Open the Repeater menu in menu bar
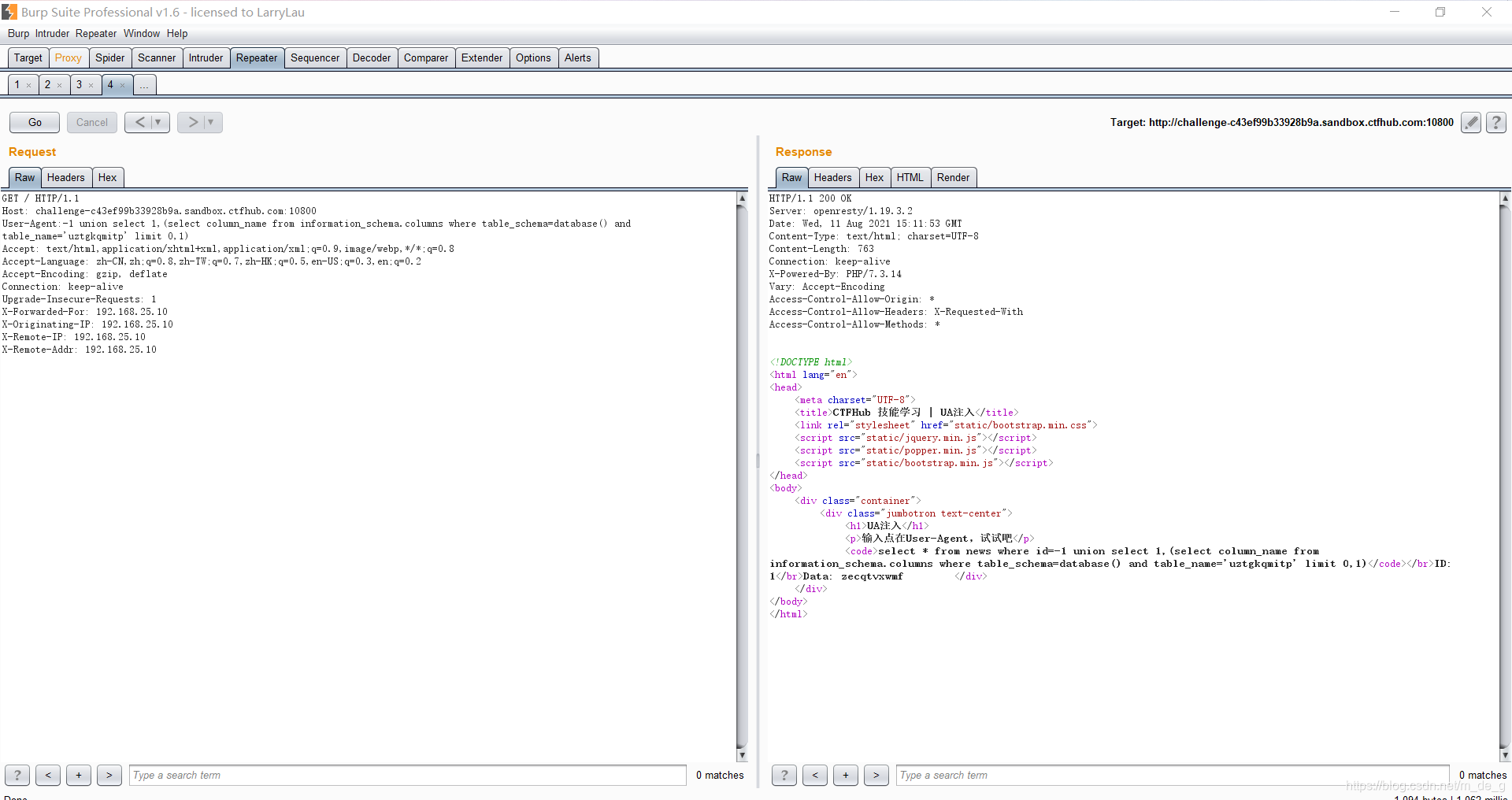This screenshot has height=800, width=1512. [96, 33]
